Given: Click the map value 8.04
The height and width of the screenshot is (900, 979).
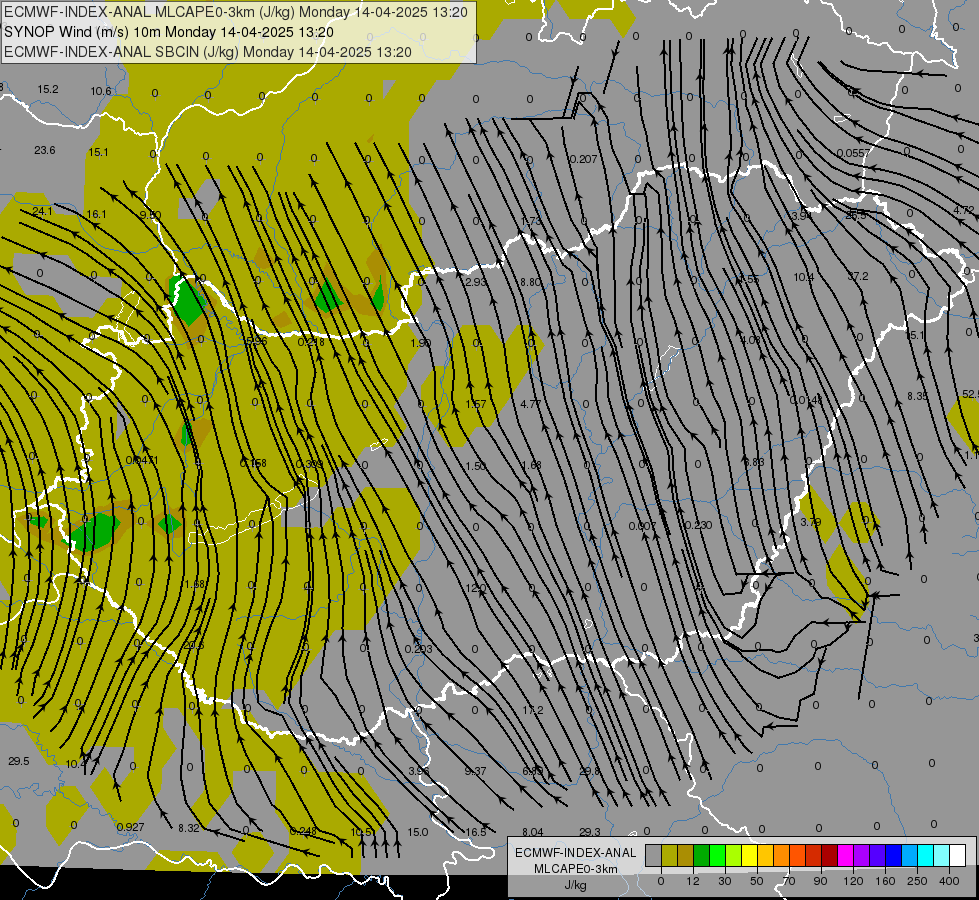Looking at the screenshot, I should click(533, 832).
